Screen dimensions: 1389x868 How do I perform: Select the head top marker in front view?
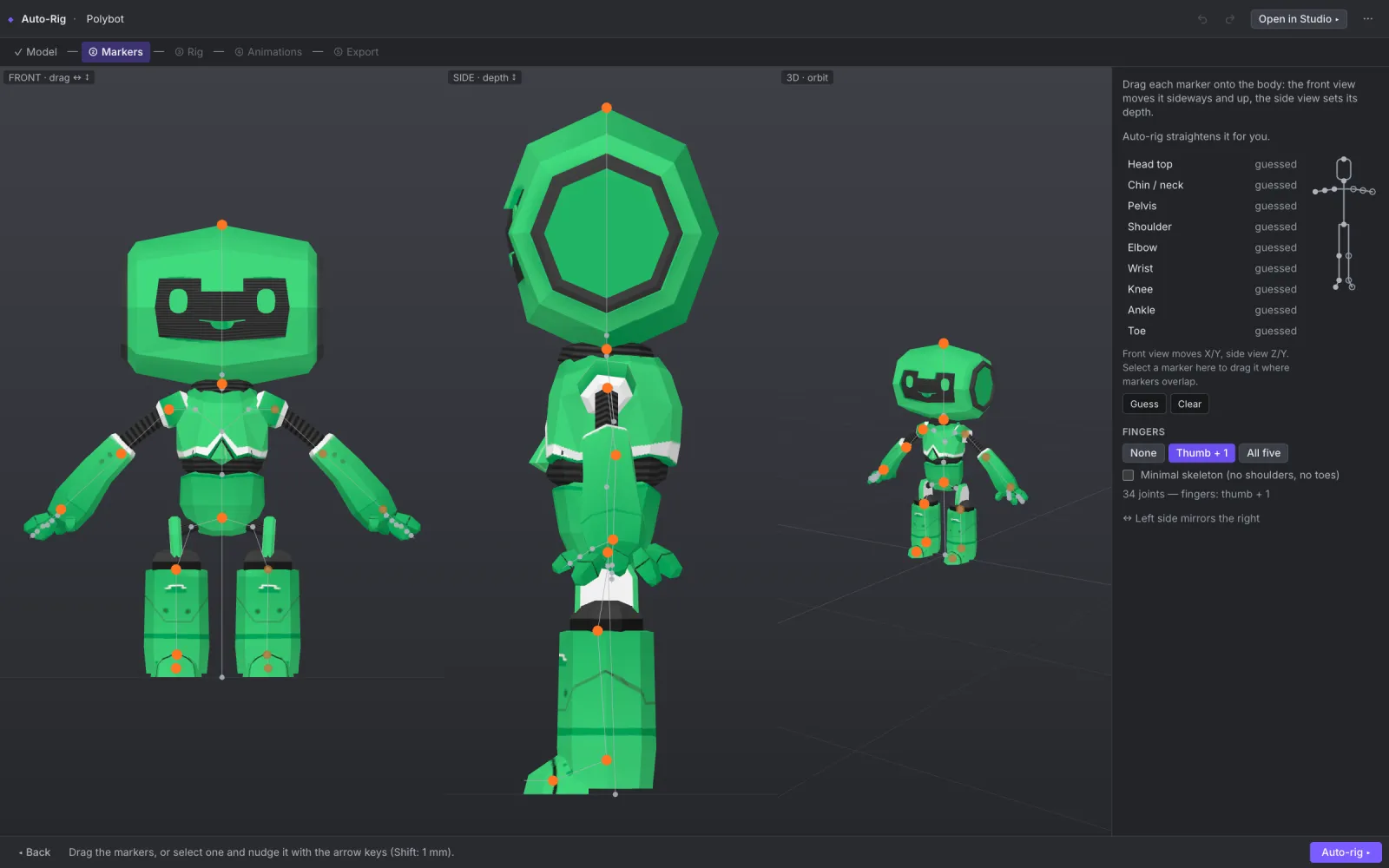[222, 225]
